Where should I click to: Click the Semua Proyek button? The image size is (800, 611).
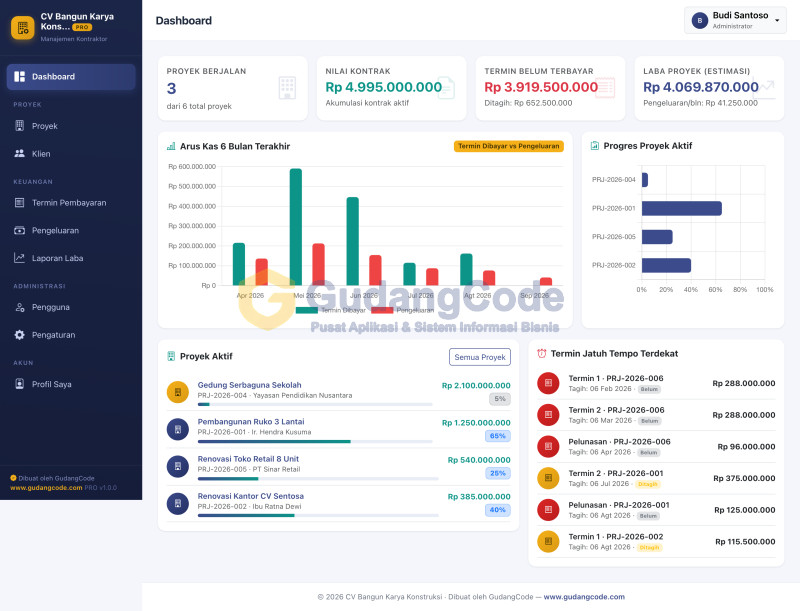[x=480, y=357]
